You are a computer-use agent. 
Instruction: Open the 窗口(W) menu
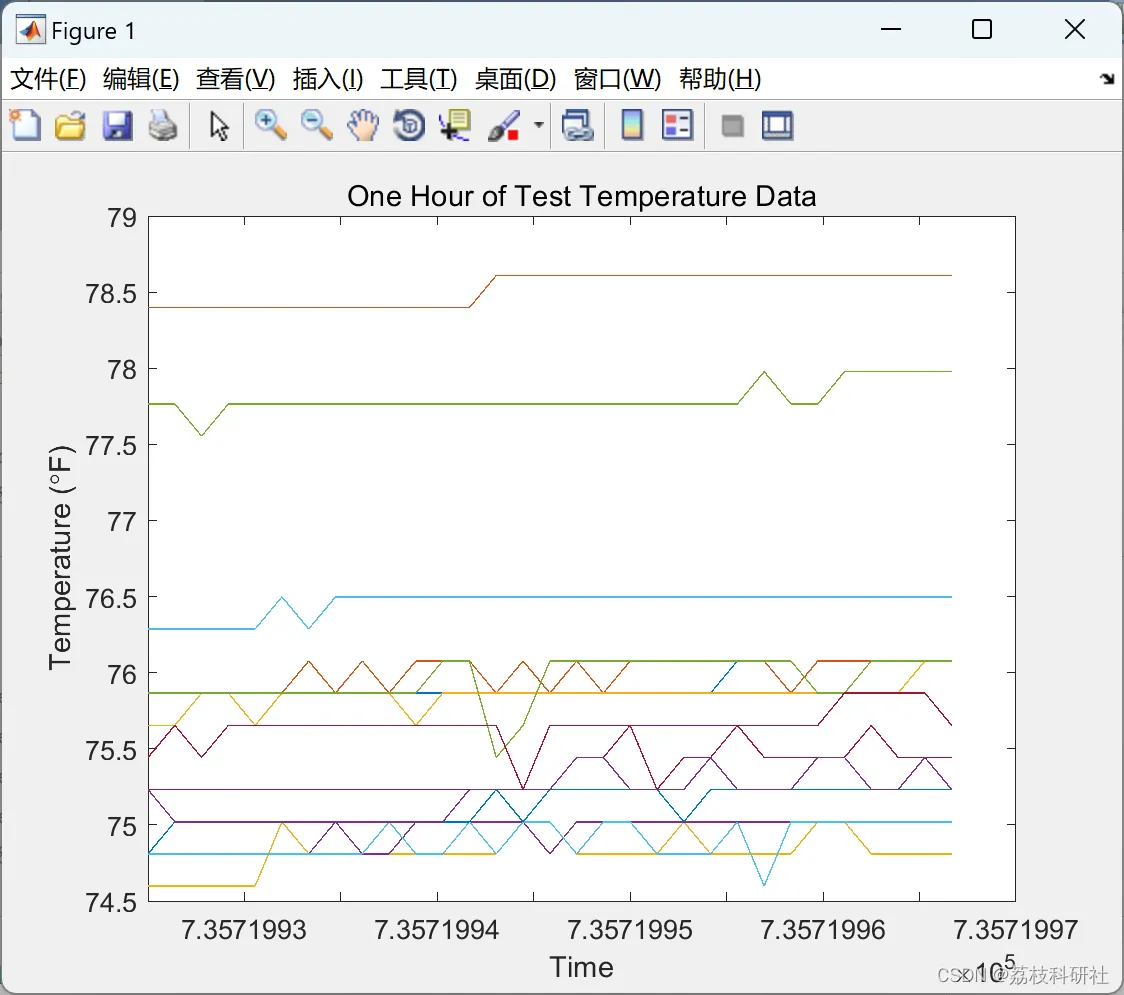[x=617, y=79]
